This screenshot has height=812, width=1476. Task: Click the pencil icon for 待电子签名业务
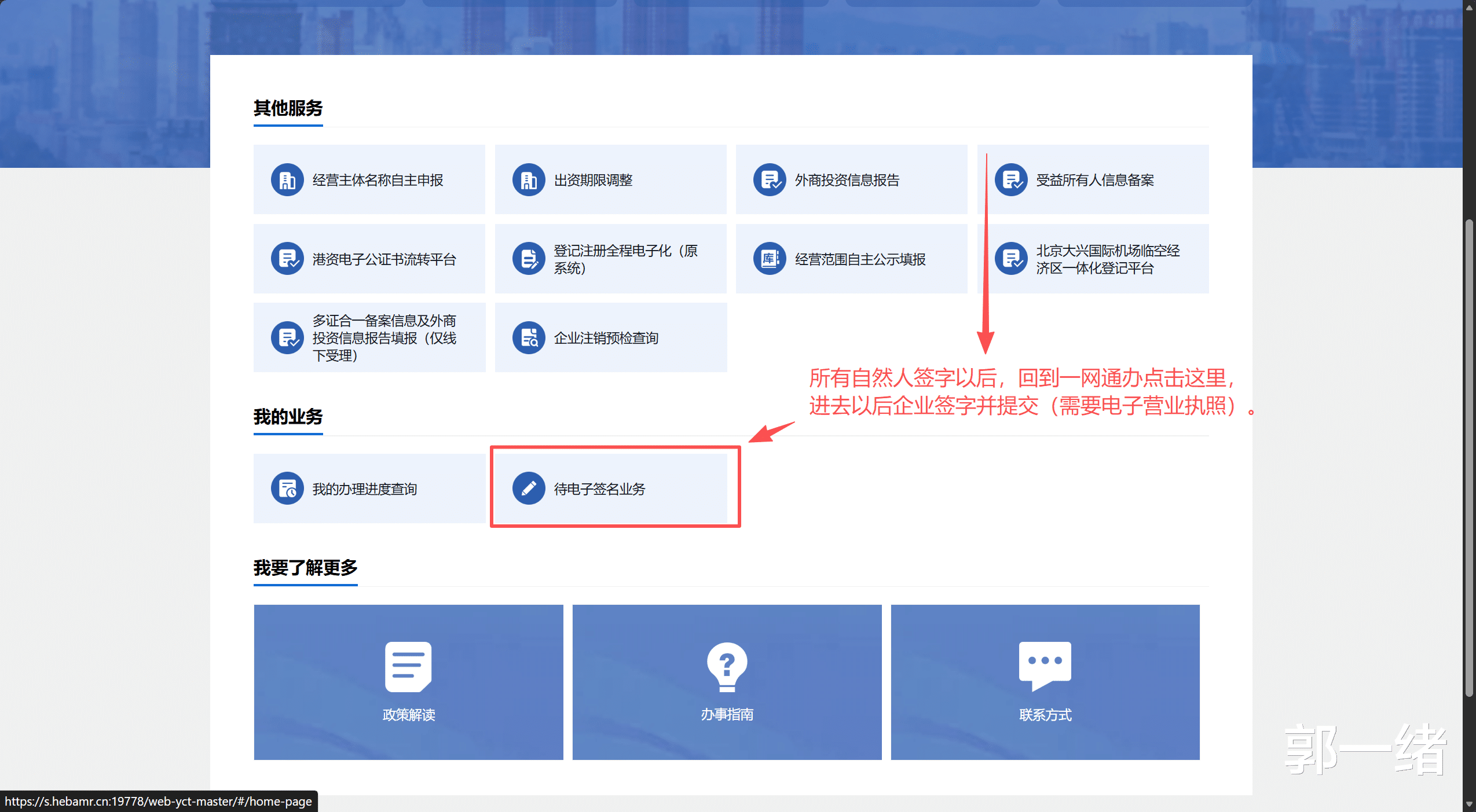tap(528, 488)
